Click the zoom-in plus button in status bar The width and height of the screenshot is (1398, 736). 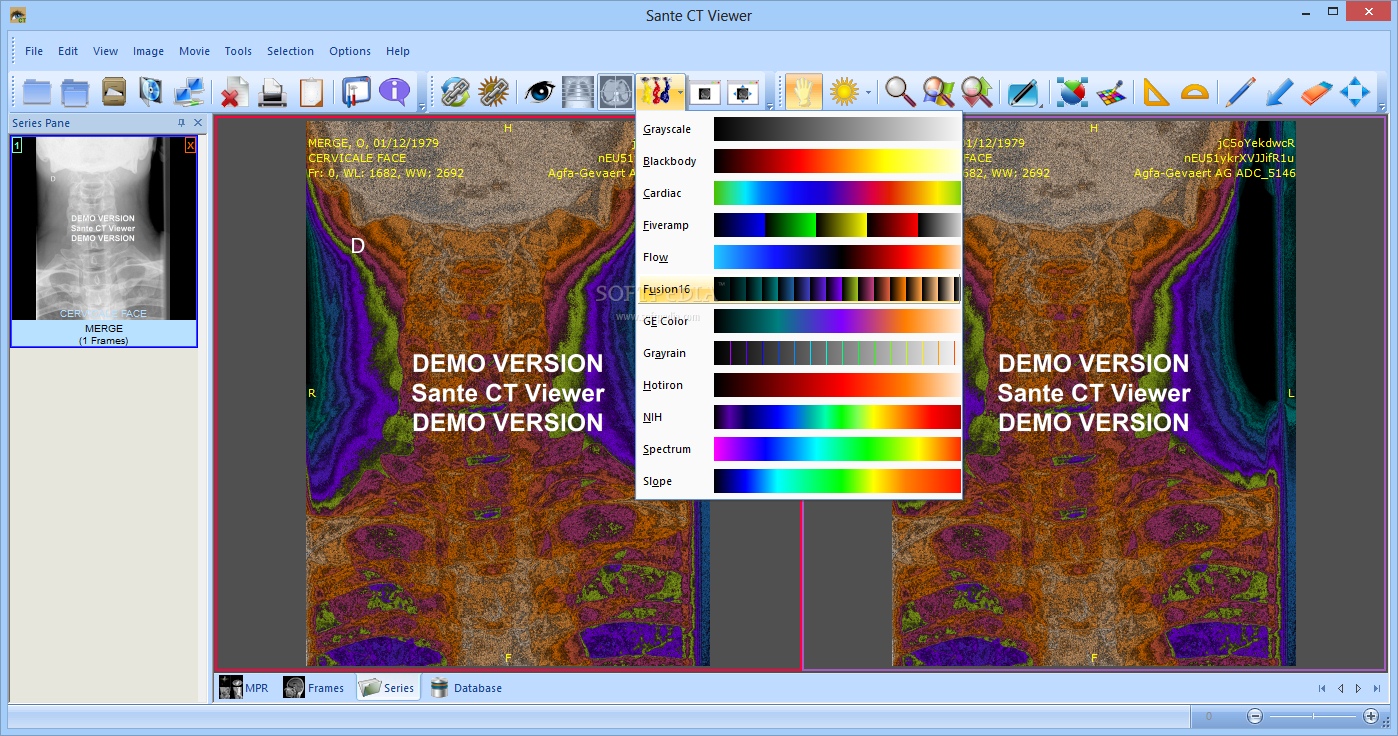pyautogui.click(x=1371, y=716)
